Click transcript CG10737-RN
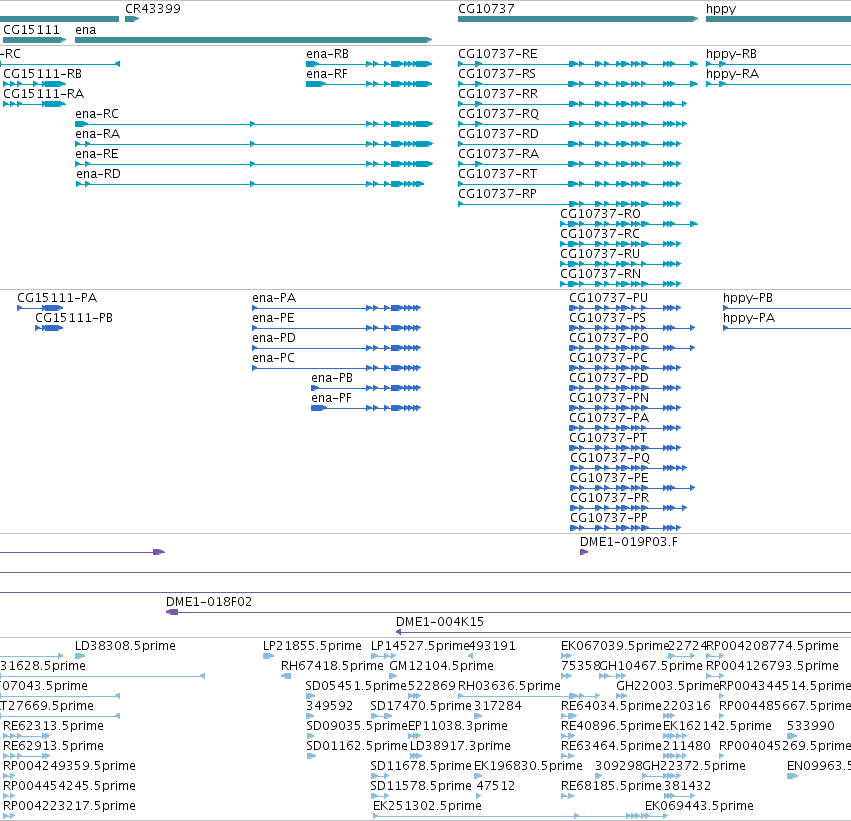Screen dimensions: 851x821 pos(620,284)
